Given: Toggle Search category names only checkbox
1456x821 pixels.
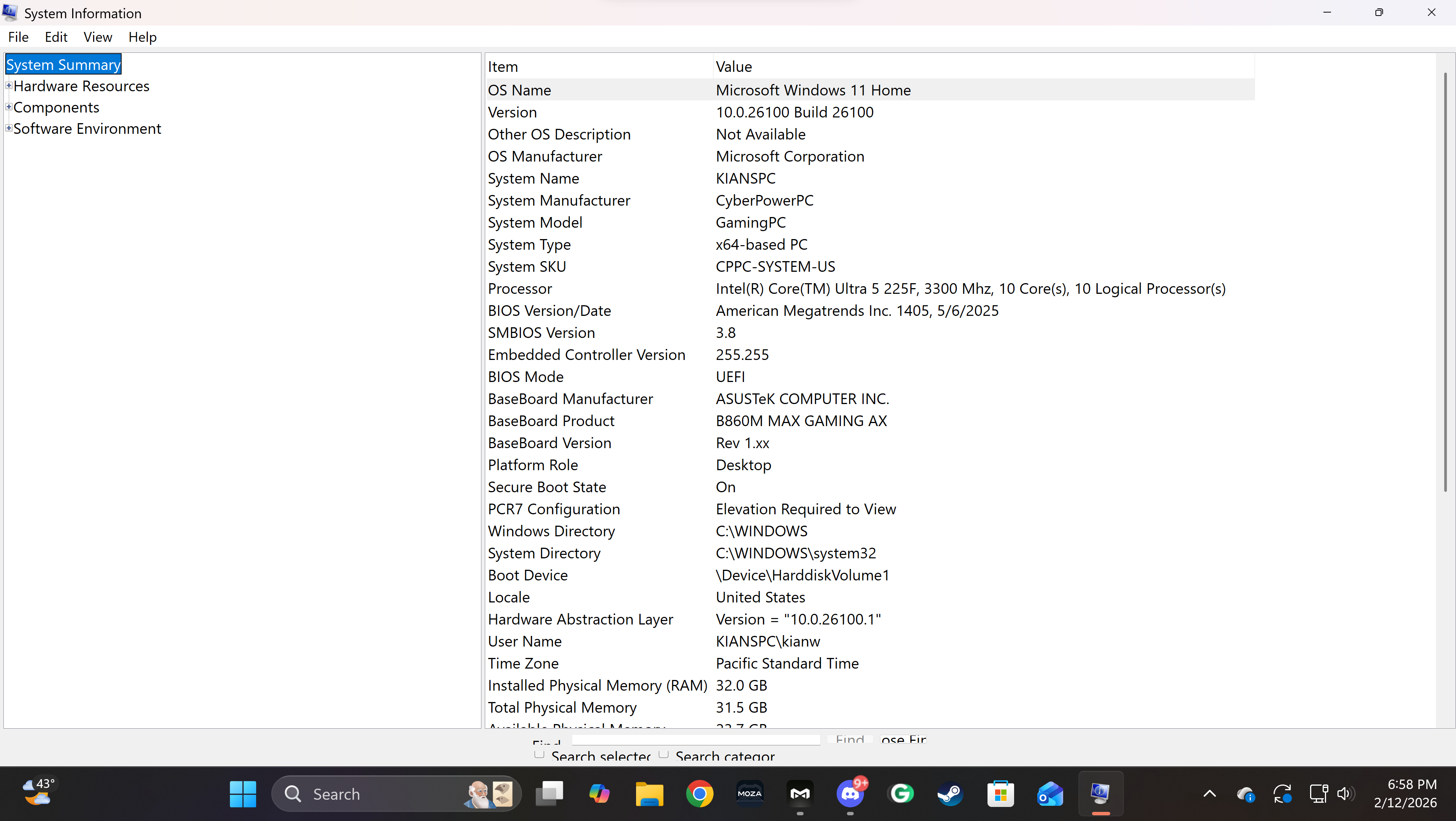Looking at the screenshot, I should coord(663,755).
